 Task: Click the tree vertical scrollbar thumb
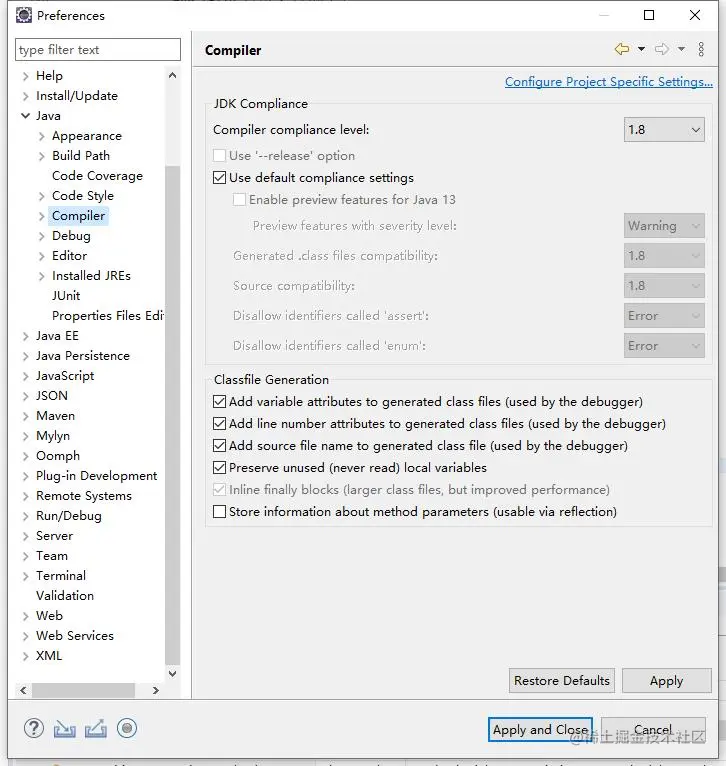172,415
